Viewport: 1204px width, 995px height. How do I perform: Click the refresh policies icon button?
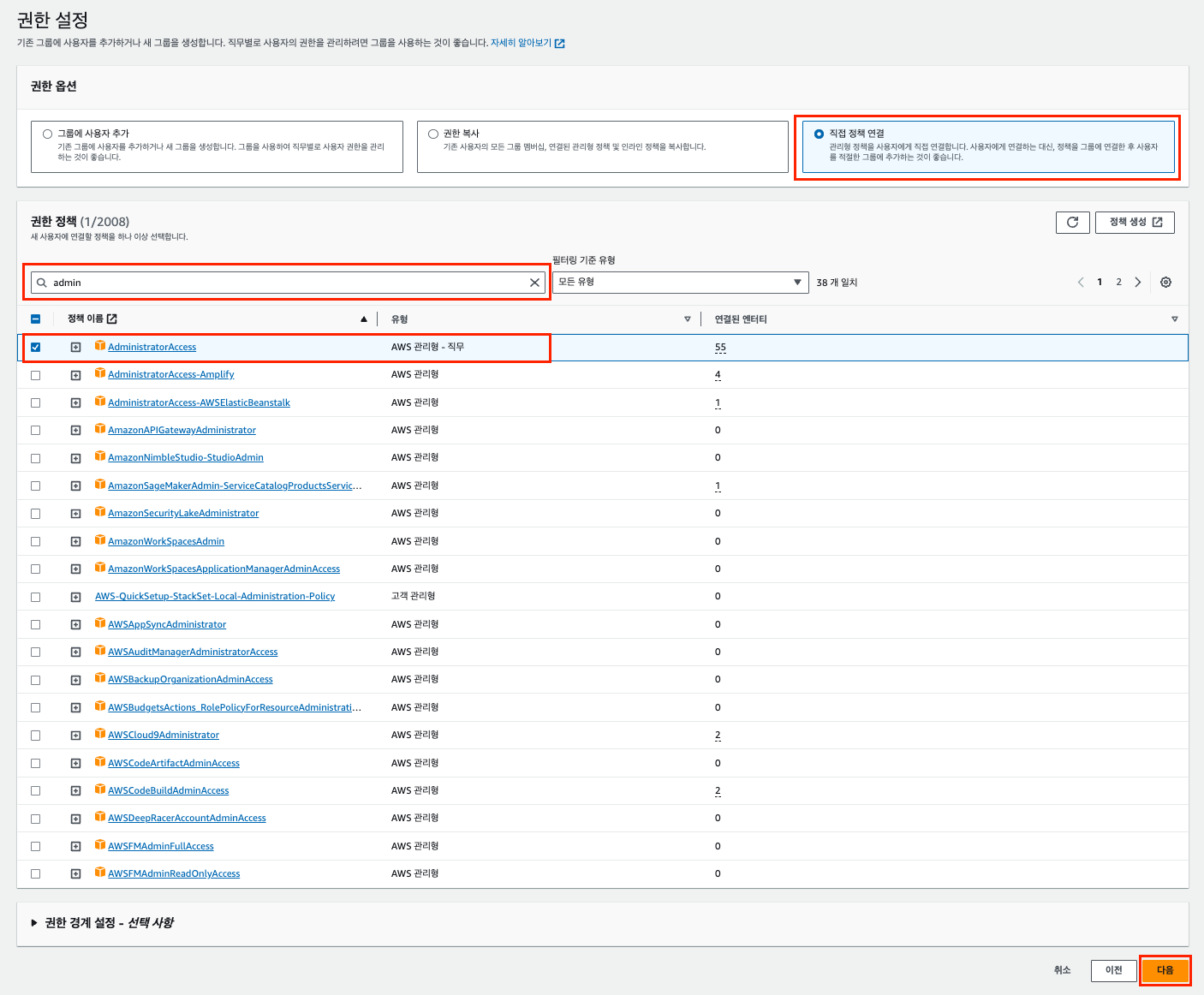click(1072, 223)
